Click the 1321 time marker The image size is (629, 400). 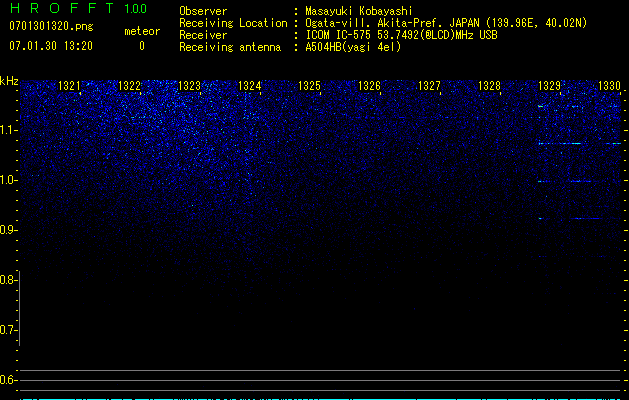coord(69,86)
